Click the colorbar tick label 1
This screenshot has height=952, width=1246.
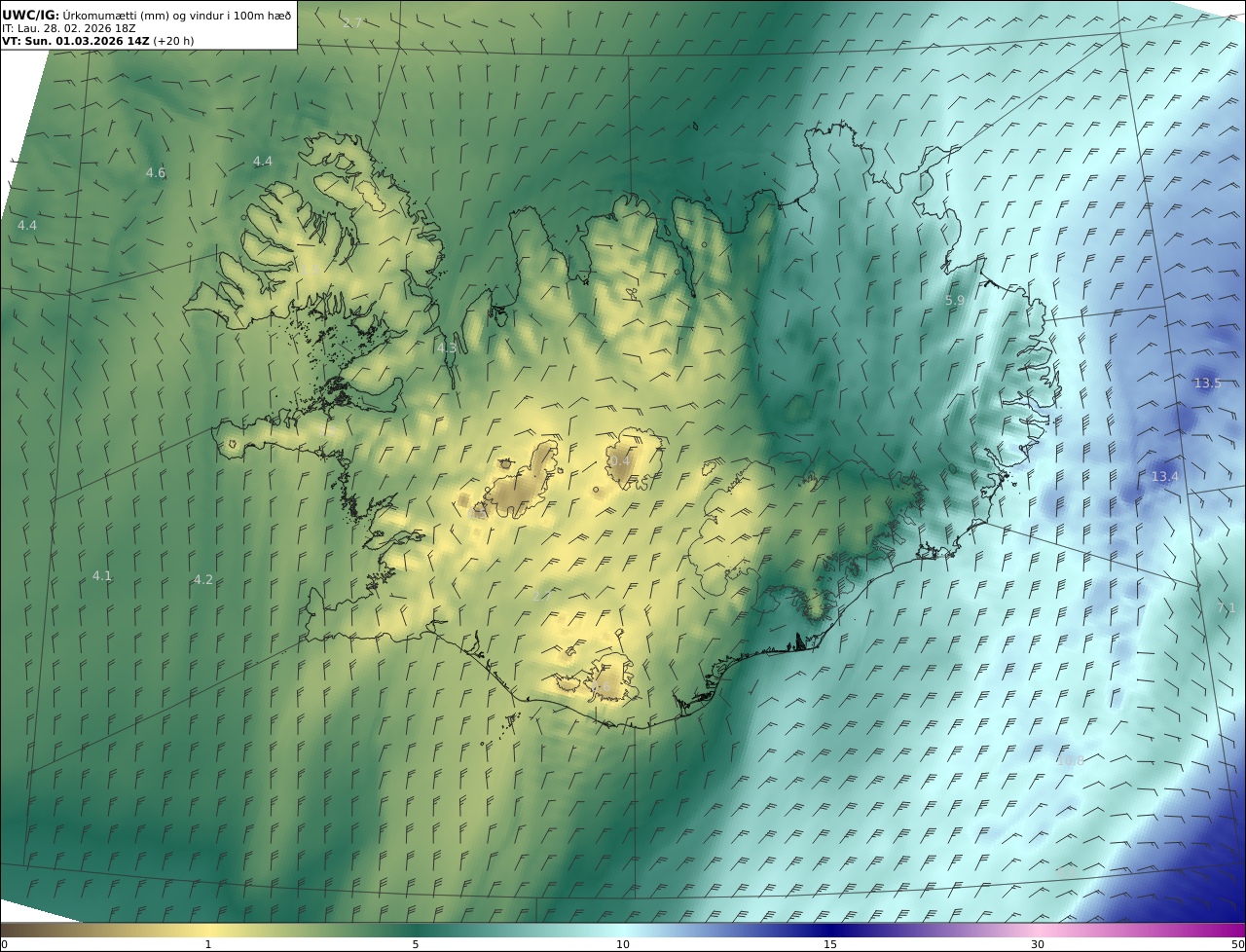point(207,944)
